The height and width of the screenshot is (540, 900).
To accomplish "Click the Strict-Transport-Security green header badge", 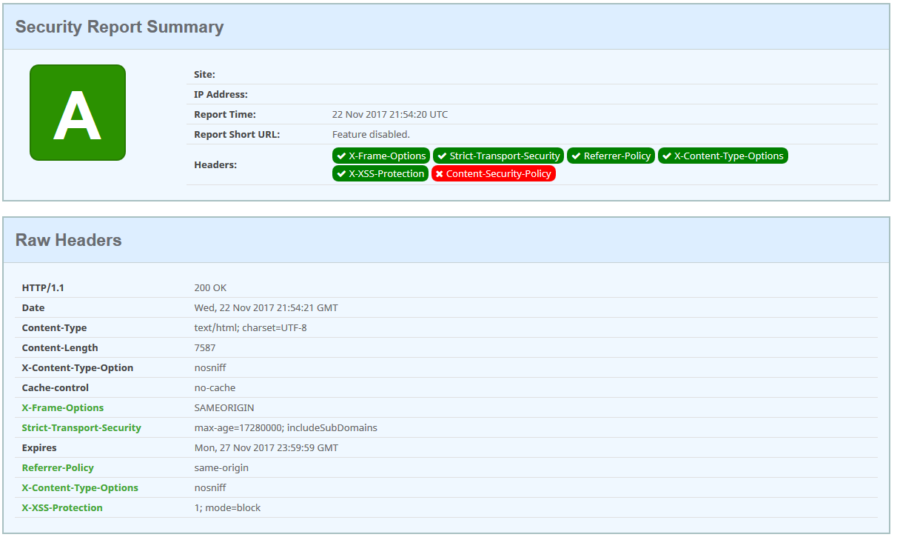I will [498, 156].
